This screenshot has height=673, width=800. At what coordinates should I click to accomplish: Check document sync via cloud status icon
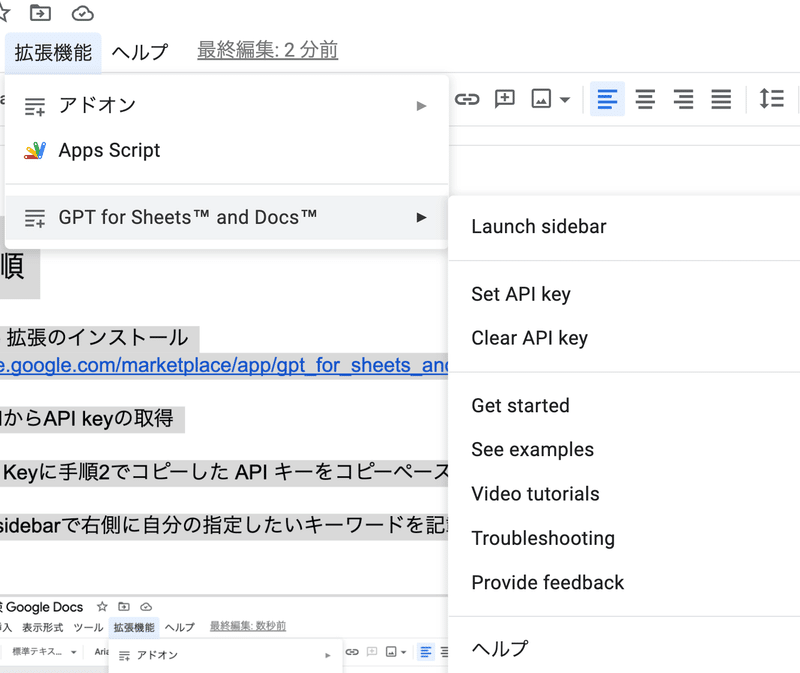click(82, 13)
